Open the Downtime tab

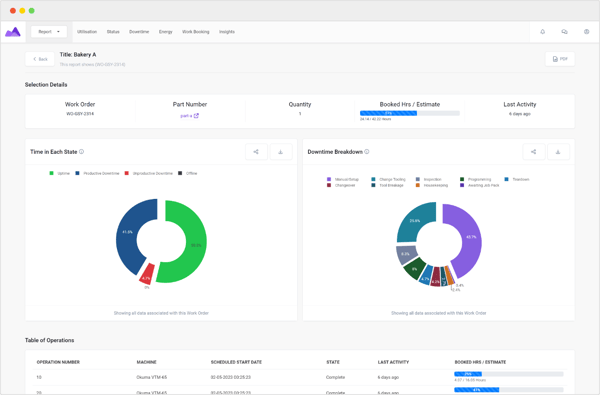(139, 32)
